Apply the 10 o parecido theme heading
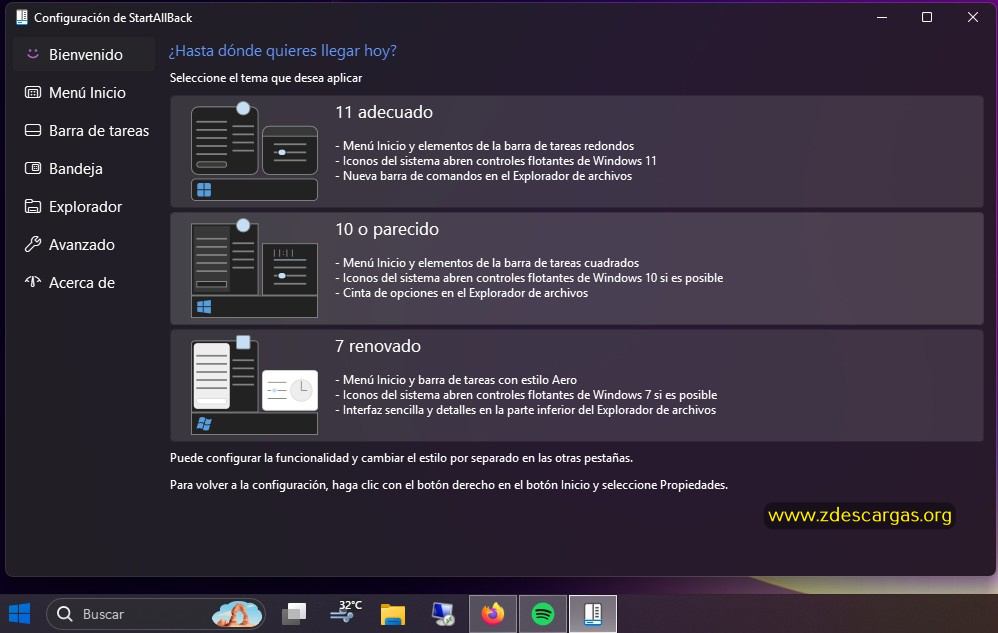Viewport: 998px width, 633px height. 387,229
